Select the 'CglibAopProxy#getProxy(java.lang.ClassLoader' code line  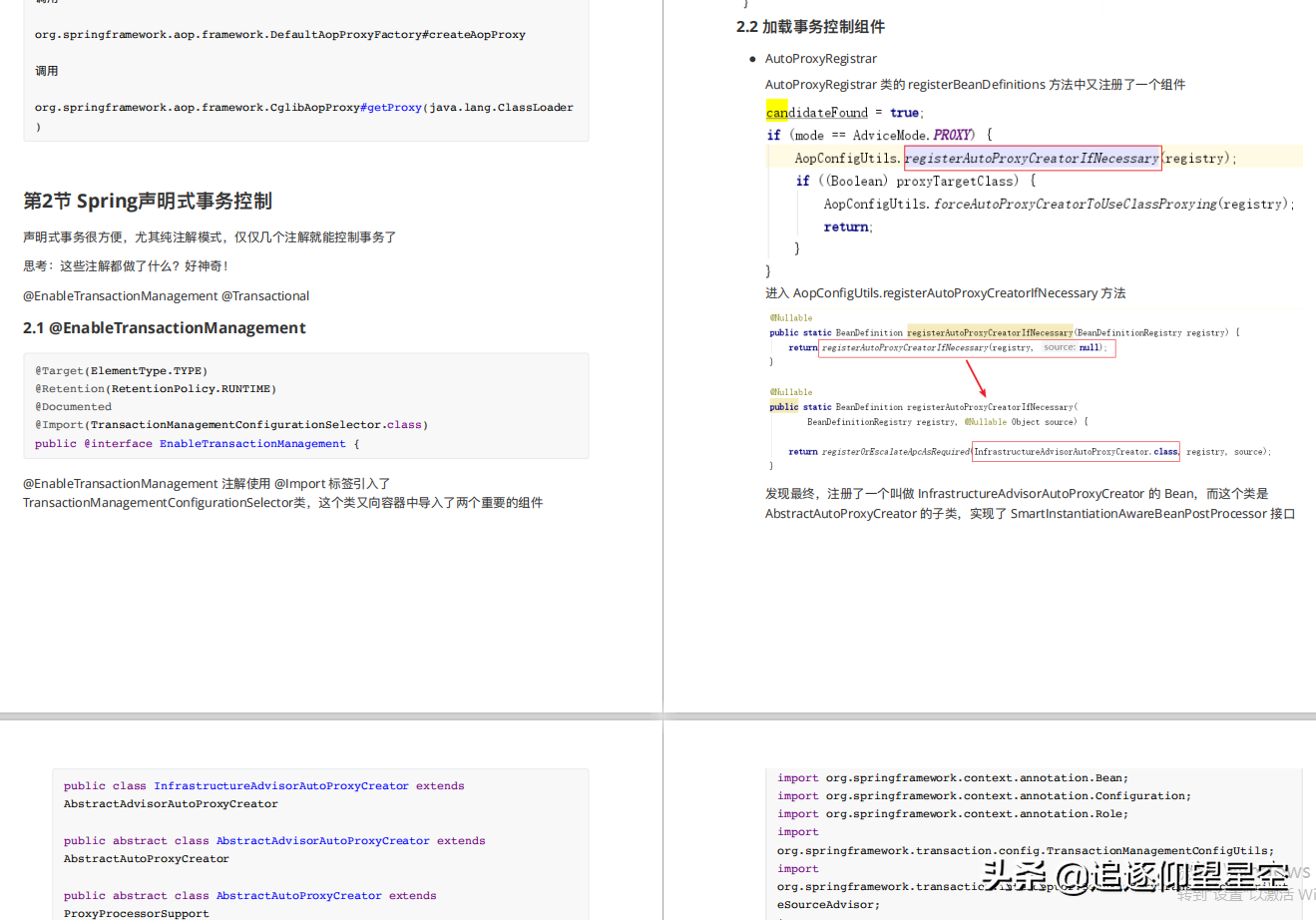point(304,108)
